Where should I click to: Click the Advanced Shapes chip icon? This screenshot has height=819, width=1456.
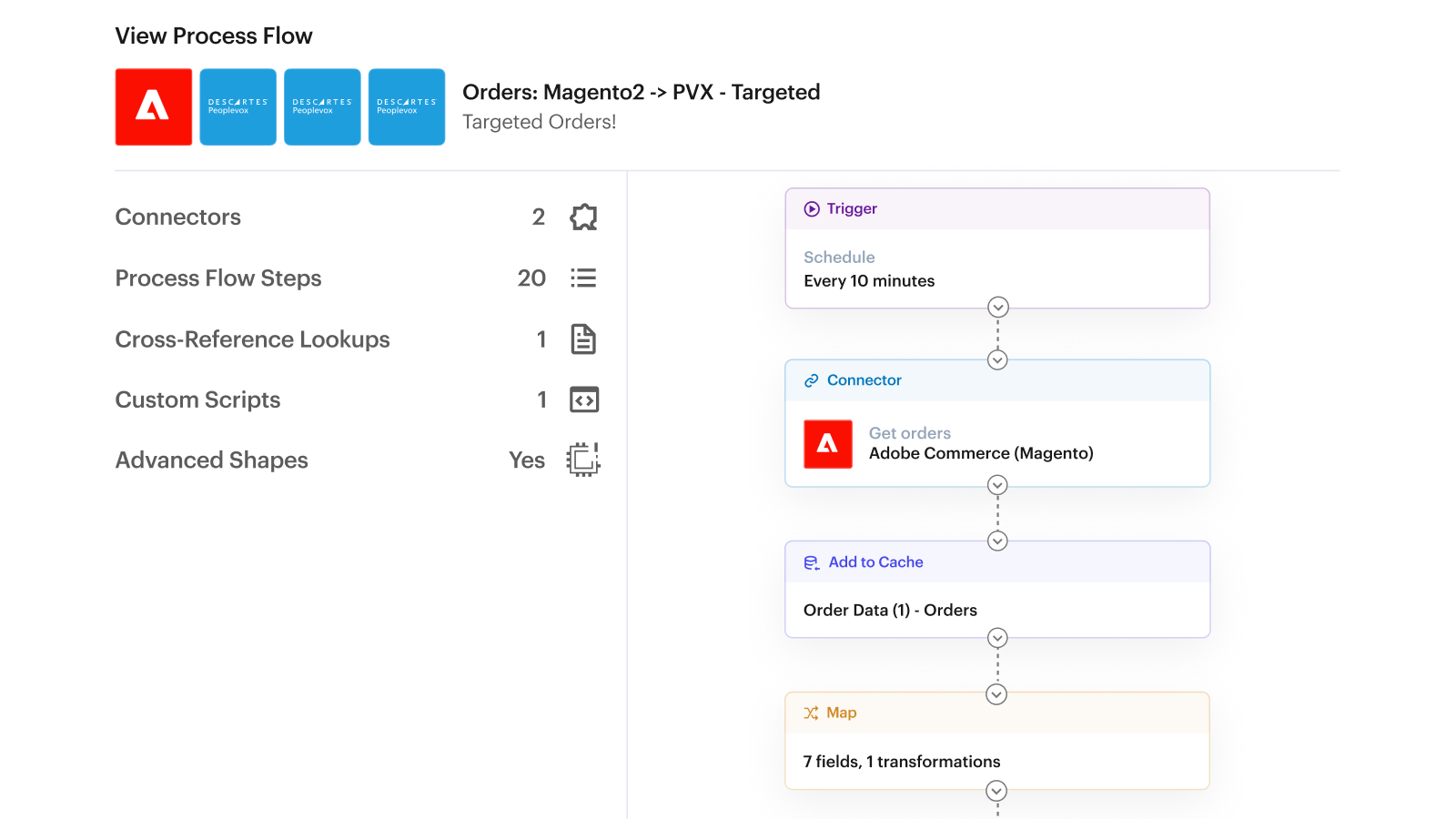tap(583, 460)
